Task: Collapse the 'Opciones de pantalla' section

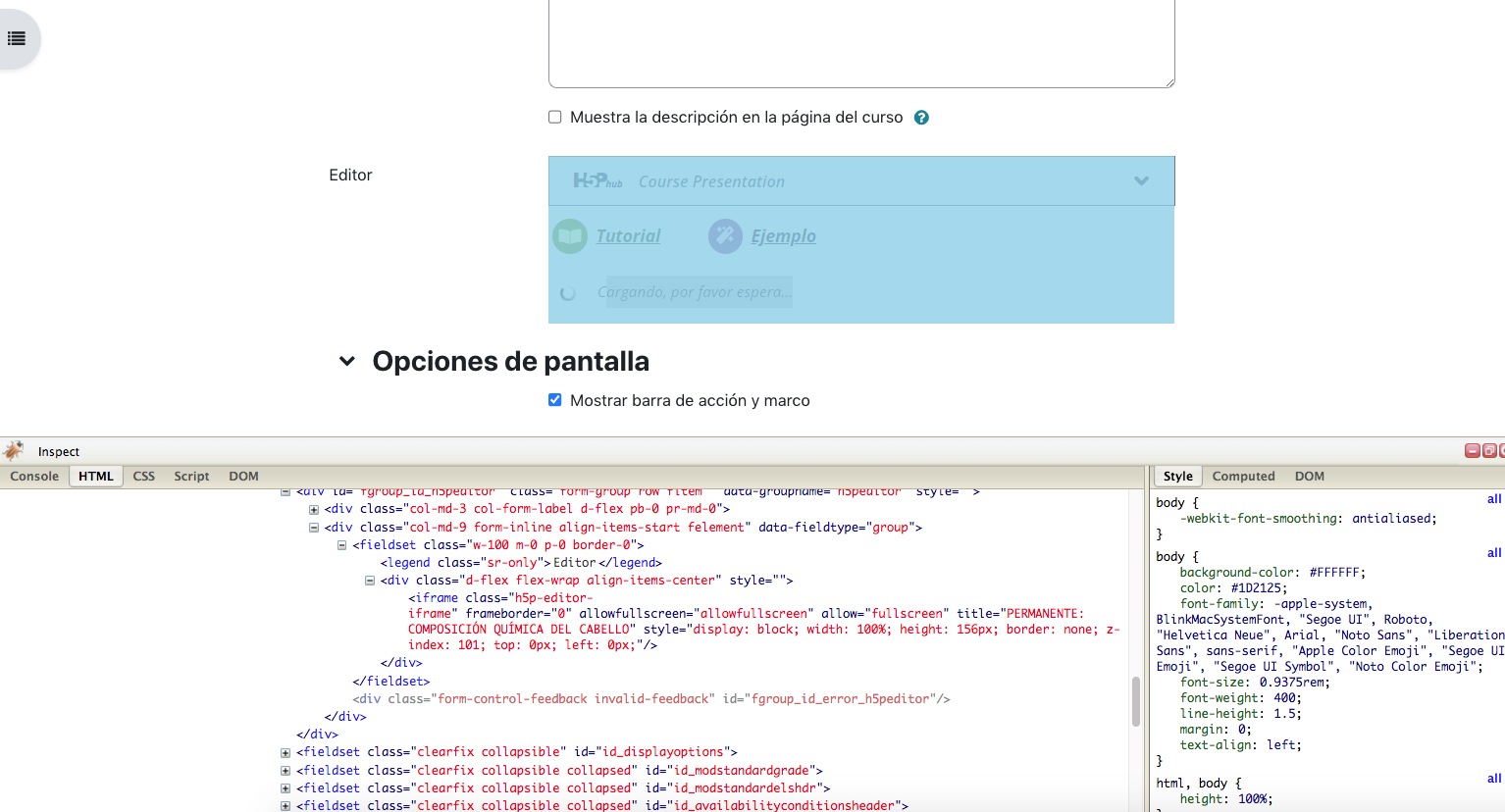Action: (x=347, y=362)
